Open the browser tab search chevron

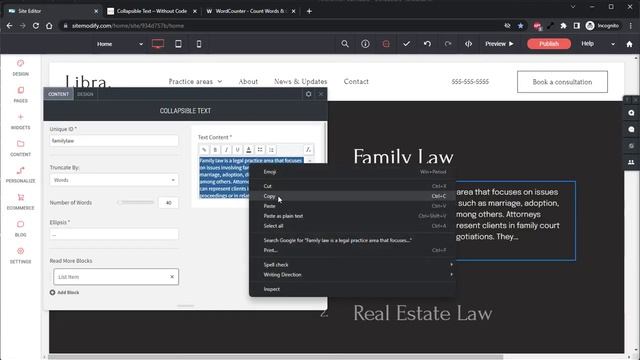click(x=573, y=7)
